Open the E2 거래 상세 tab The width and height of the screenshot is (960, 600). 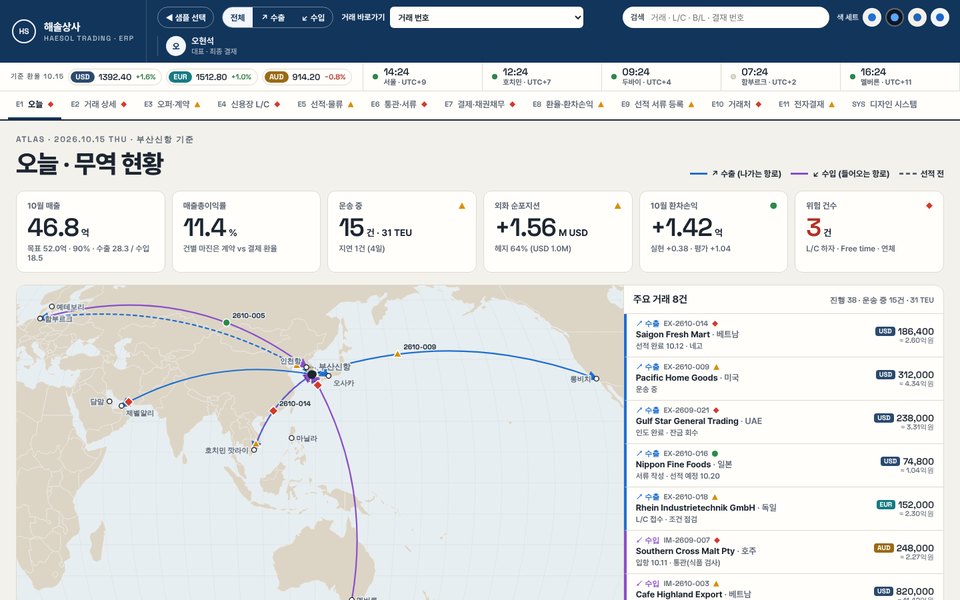(99, 105)
